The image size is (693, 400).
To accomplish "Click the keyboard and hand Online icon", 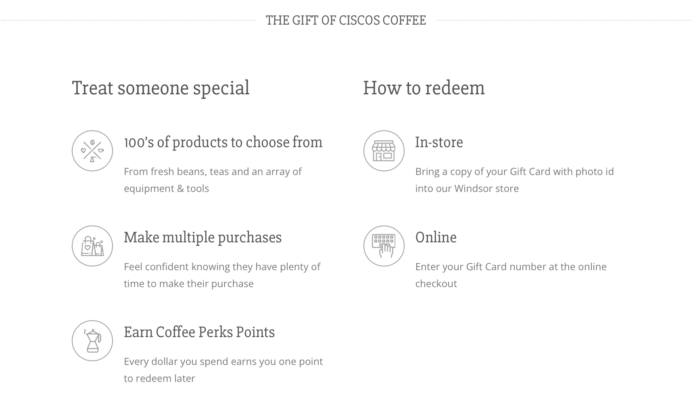I will [x=383, y=246].
